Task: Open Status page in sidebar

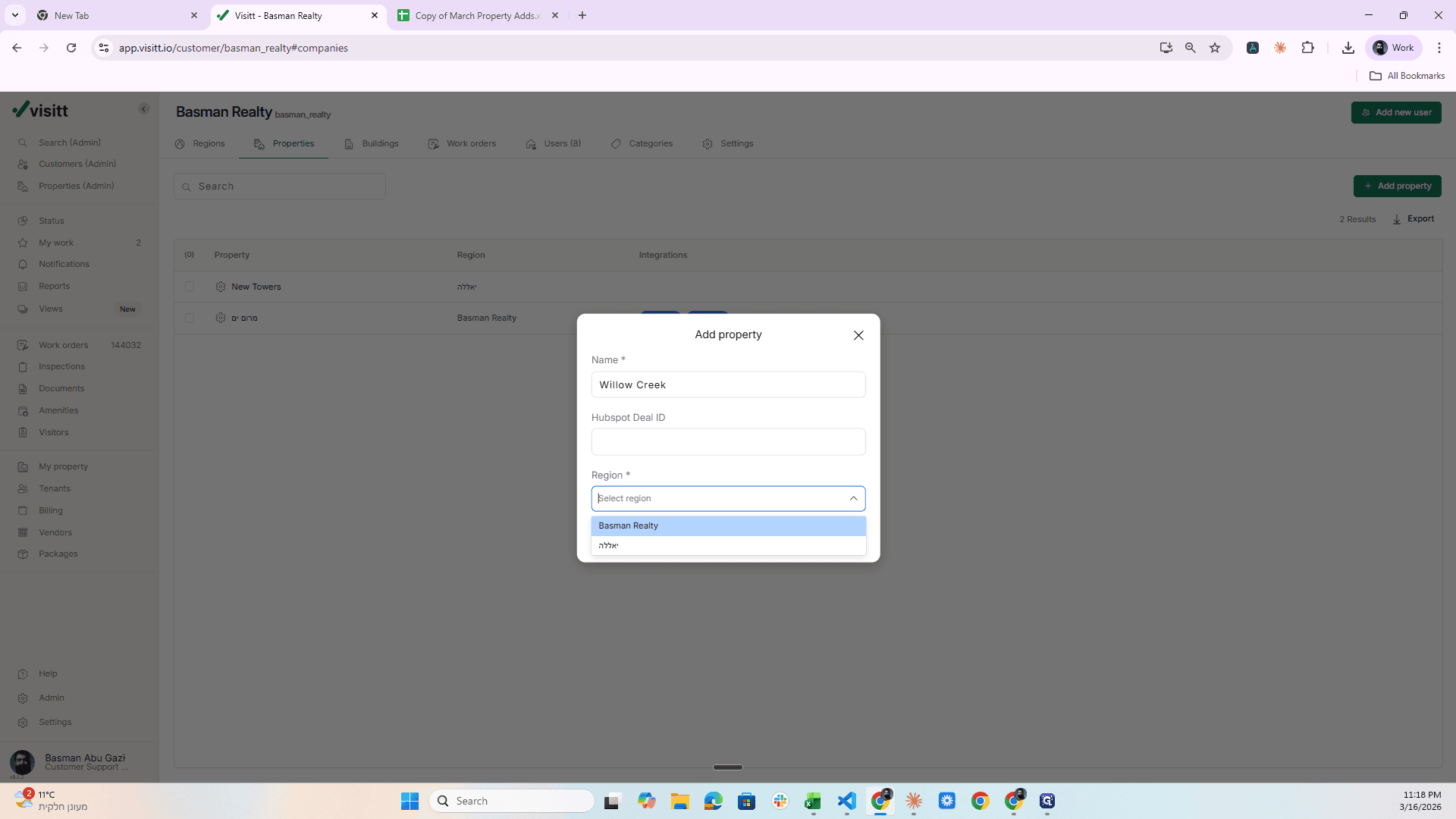Action: coord(52,221)
